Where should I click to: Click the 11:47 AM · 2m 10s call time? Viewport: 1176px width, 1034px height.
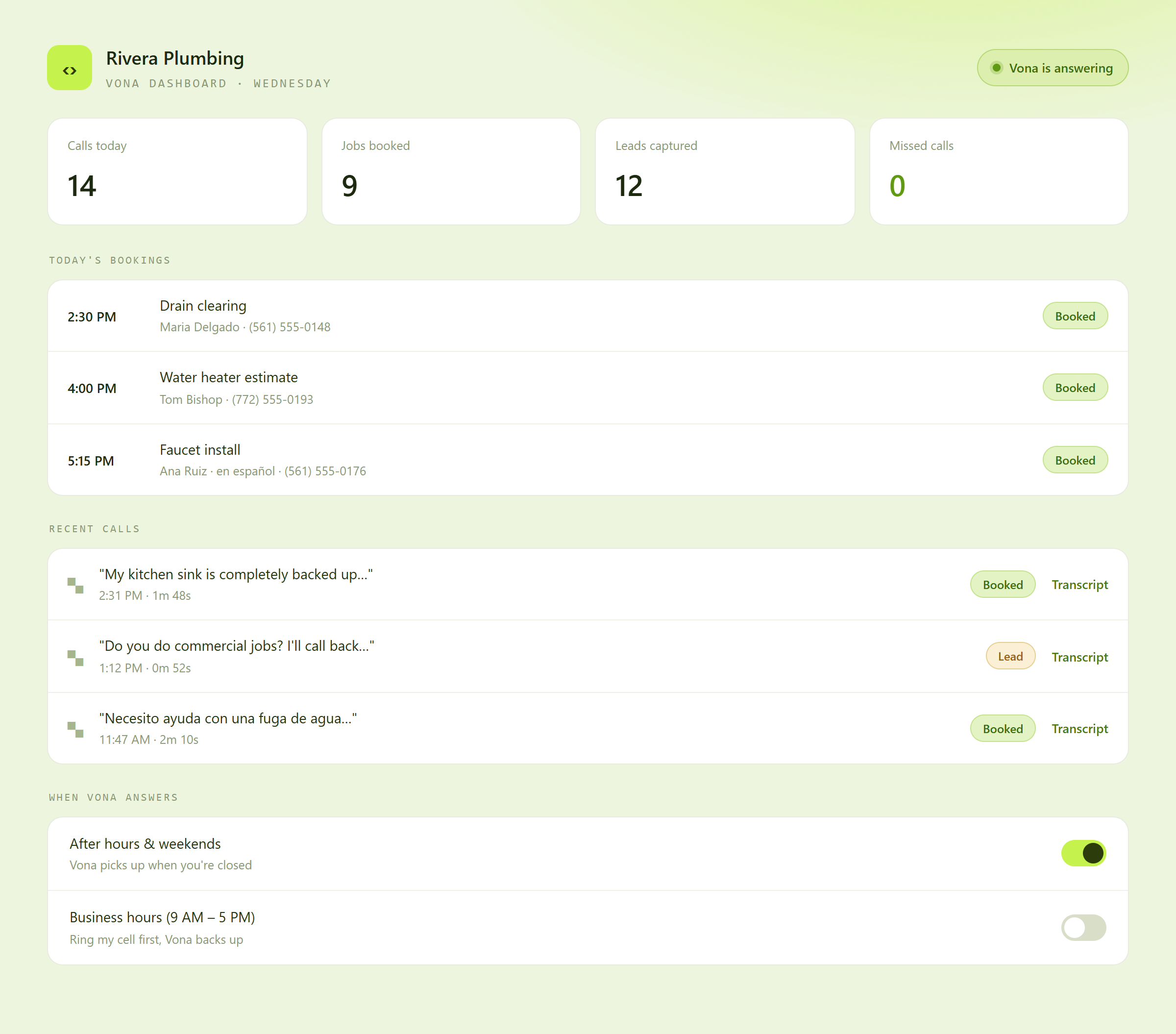tap(149, 740)
